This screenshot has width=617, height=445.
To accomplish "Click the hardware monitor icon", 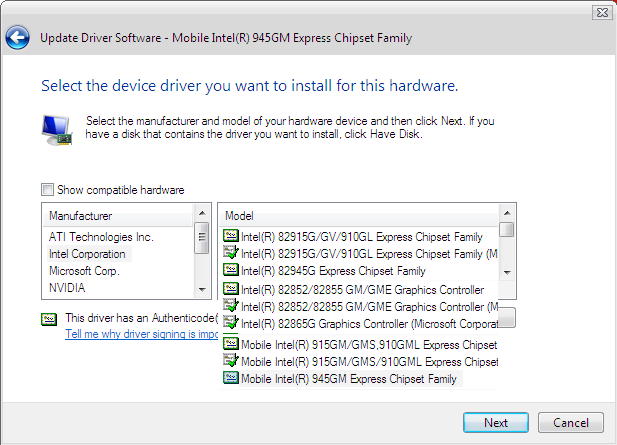I will (57, 130).
